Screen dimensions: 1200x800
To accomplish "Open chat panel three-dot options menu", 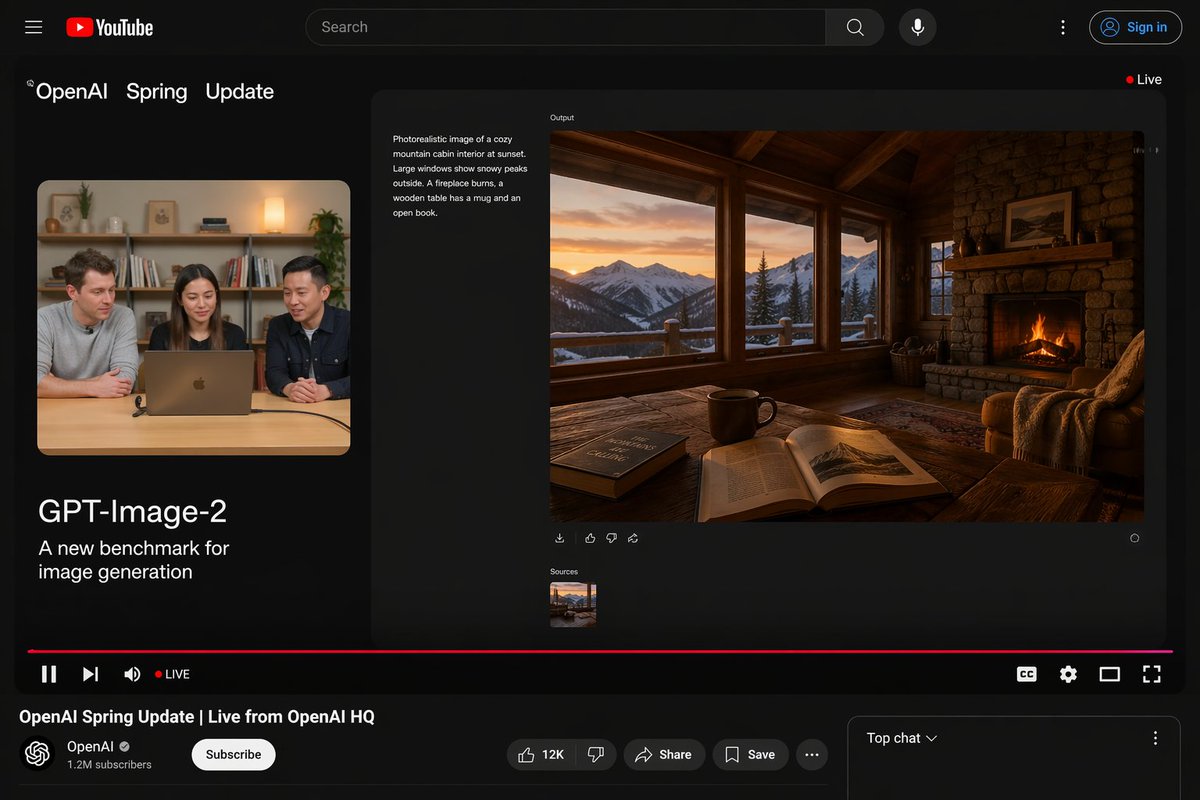I will tap(1155, 738).
